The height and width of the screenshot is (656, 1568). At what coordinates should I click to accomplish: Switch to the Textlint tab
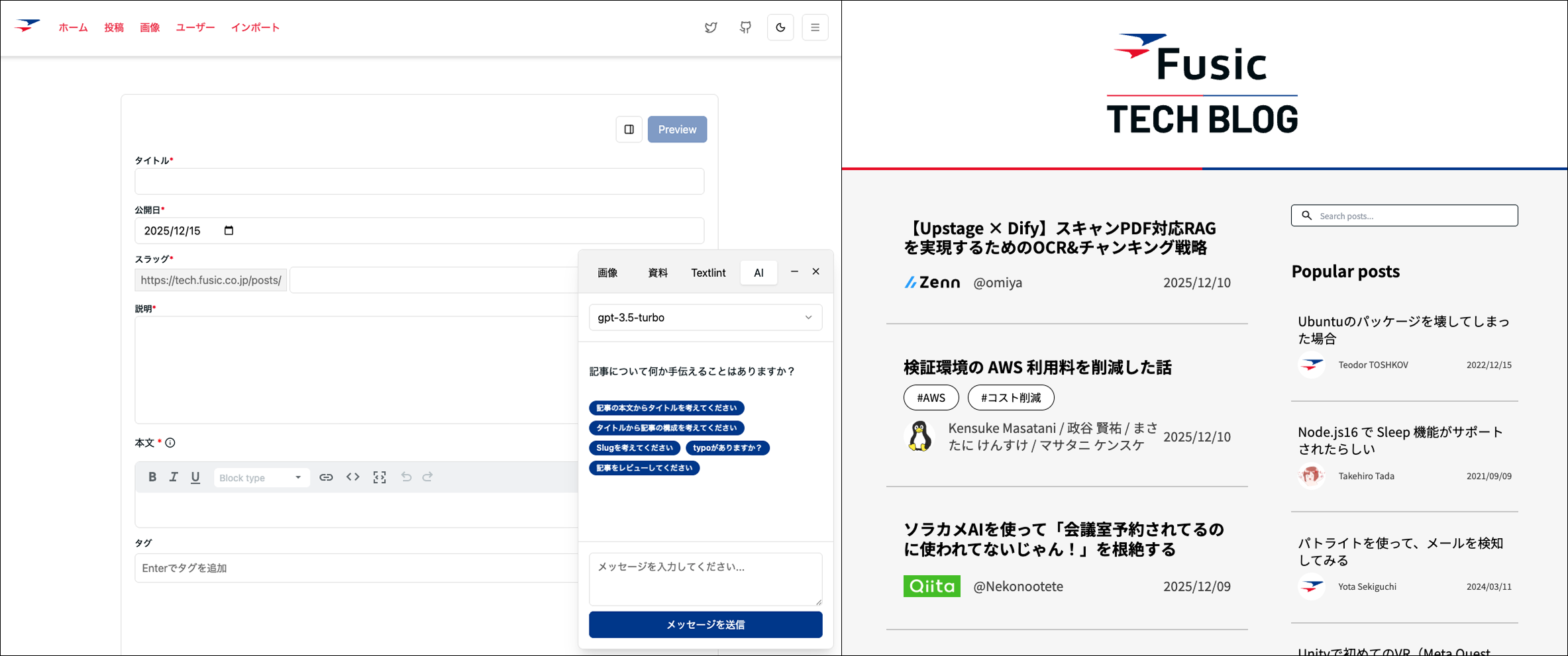[708, 272]
